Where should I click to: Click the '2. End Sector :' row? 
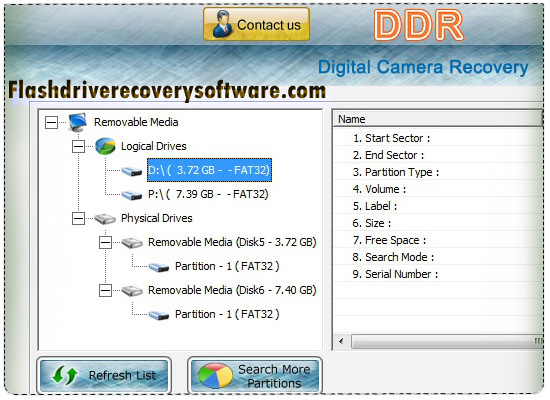(x=437, y=155)
